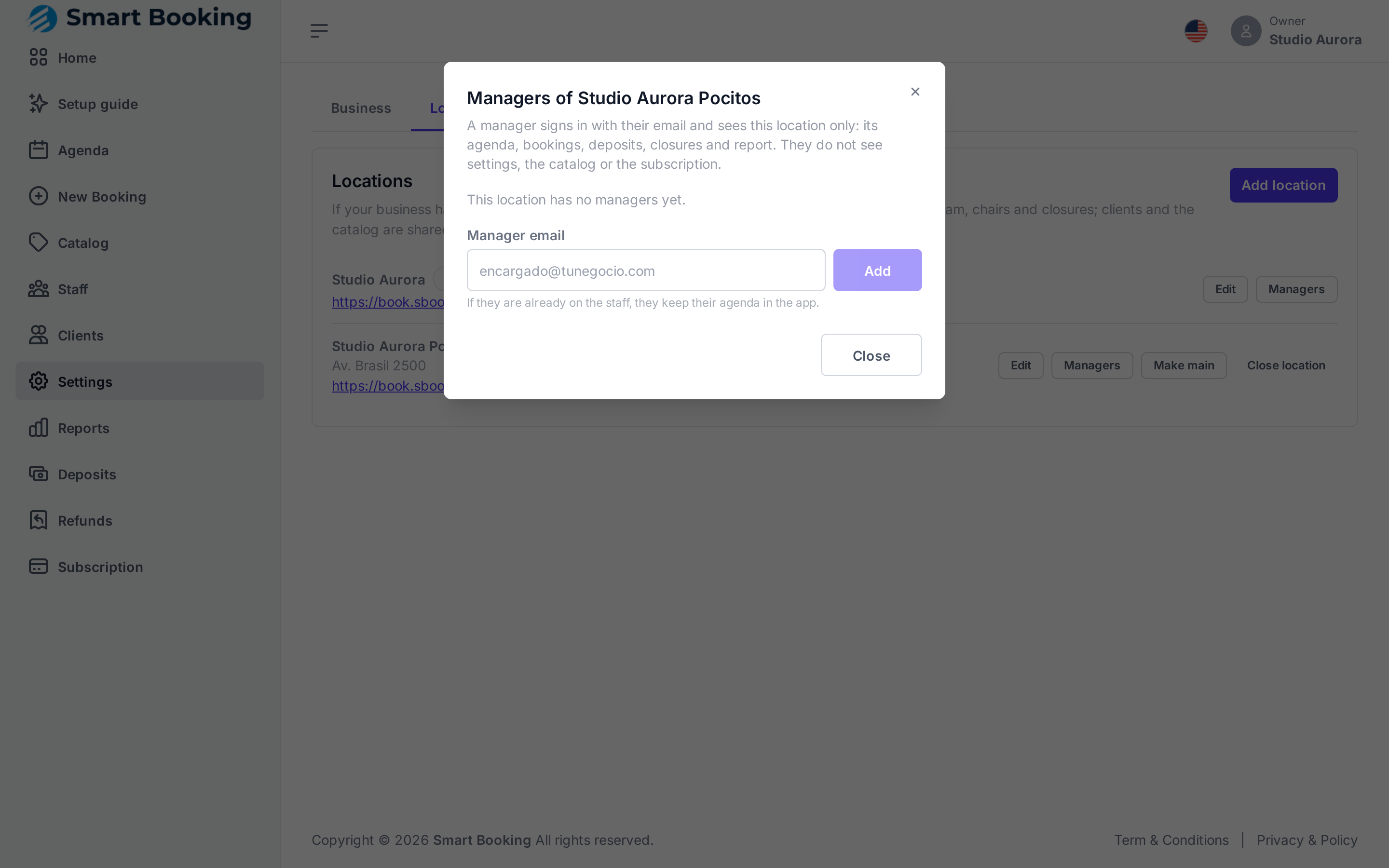Switch to the Business tab
Image resolution: width=1389 pixels, height=868 pixels.
[x=360, y=108]
